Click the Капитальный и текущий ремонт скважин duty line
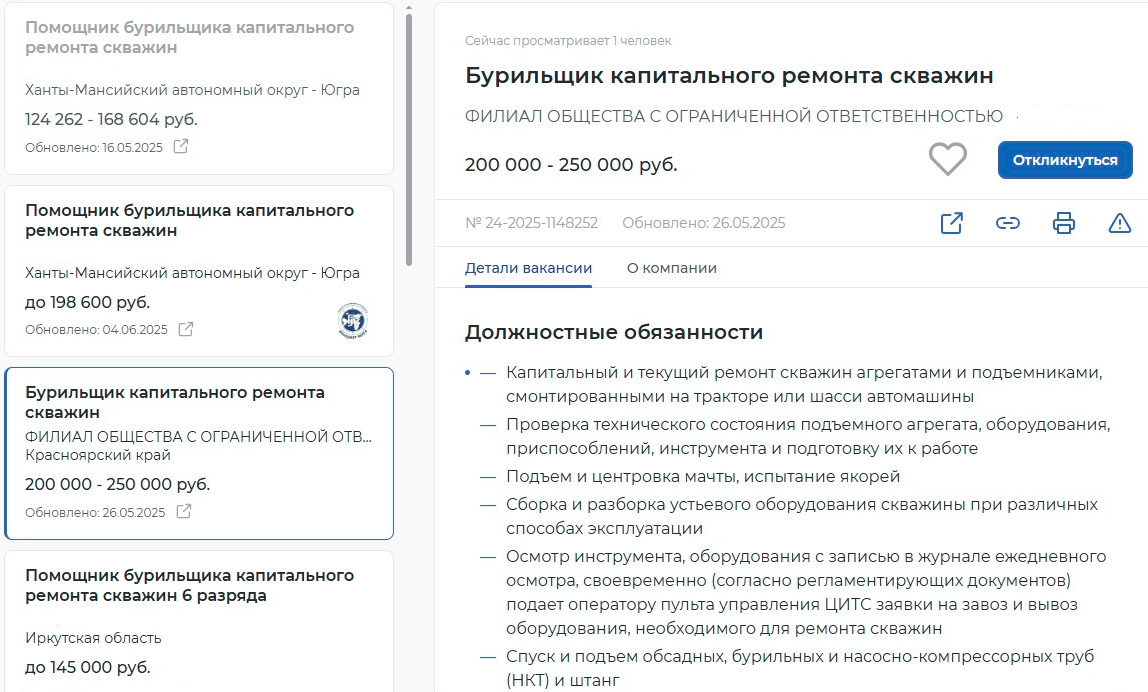This screenshot has width=1148, height=692. [x=804, y=384]
